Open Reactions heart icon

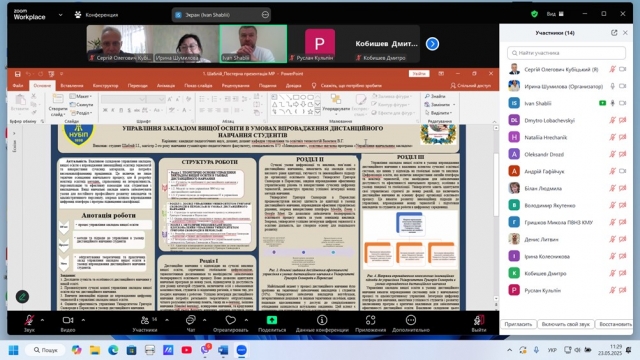point(231,320)
